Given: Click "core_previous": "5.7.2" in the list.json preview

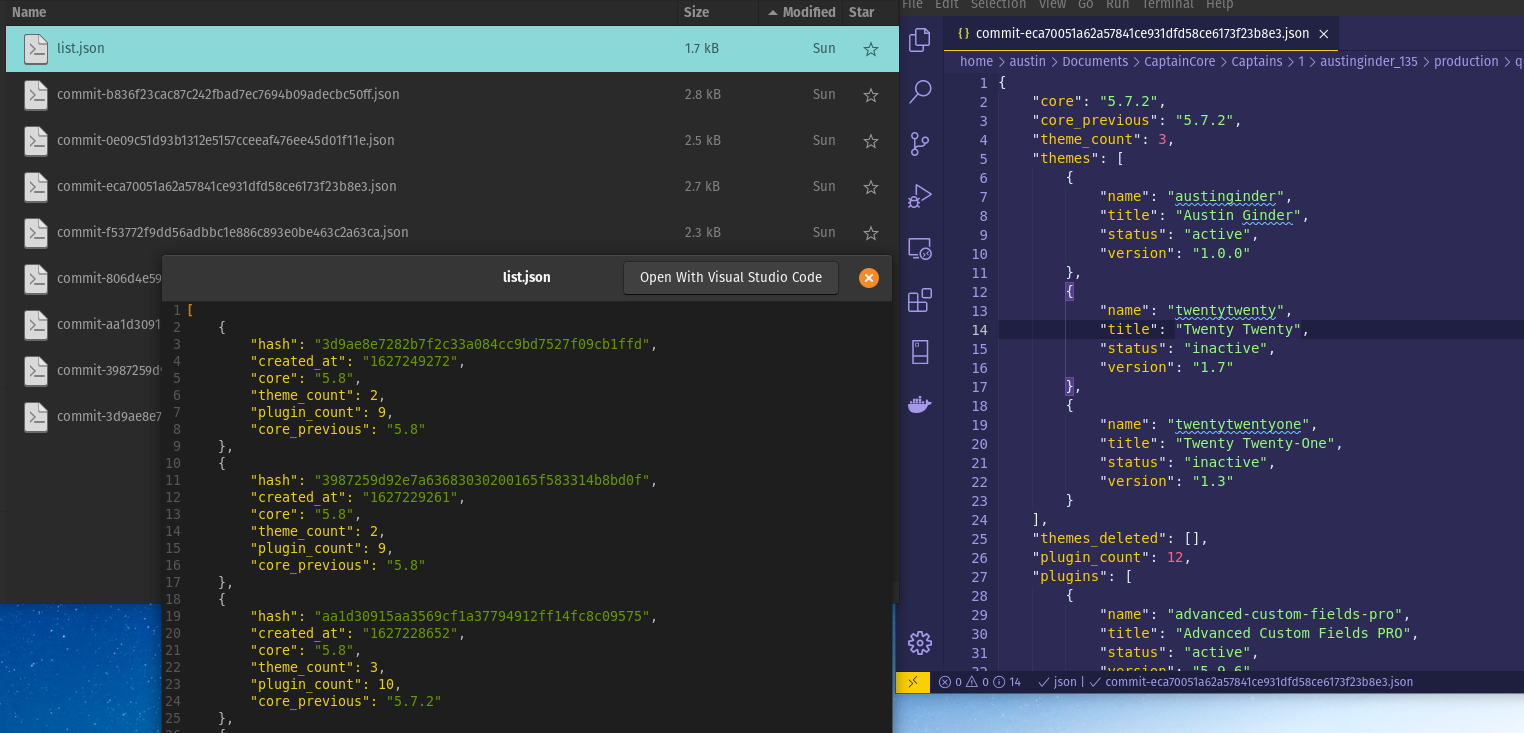Looking at the screenshot, I should (345, 701).
